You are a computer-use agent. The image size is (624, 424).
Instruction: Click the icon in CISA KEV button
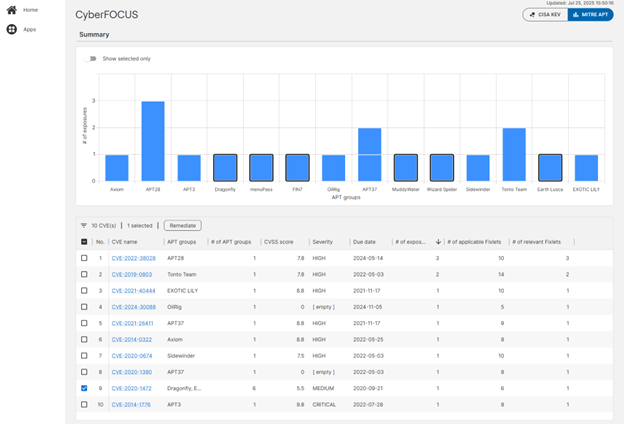click(532, 15)
